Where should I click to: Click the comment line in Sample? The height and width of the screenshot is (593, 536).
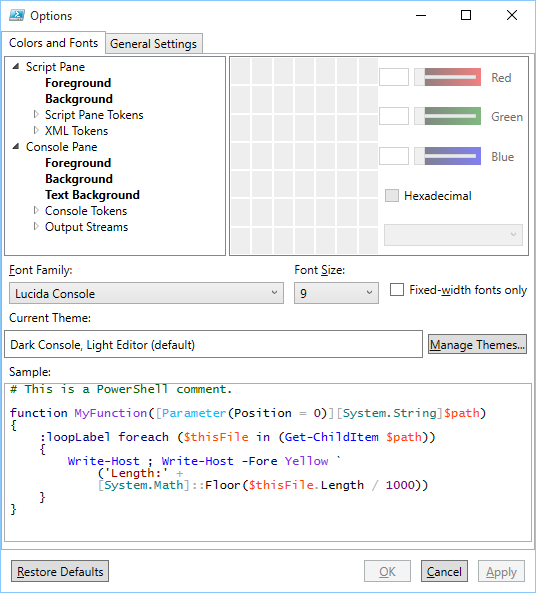(x=121, y=389)
